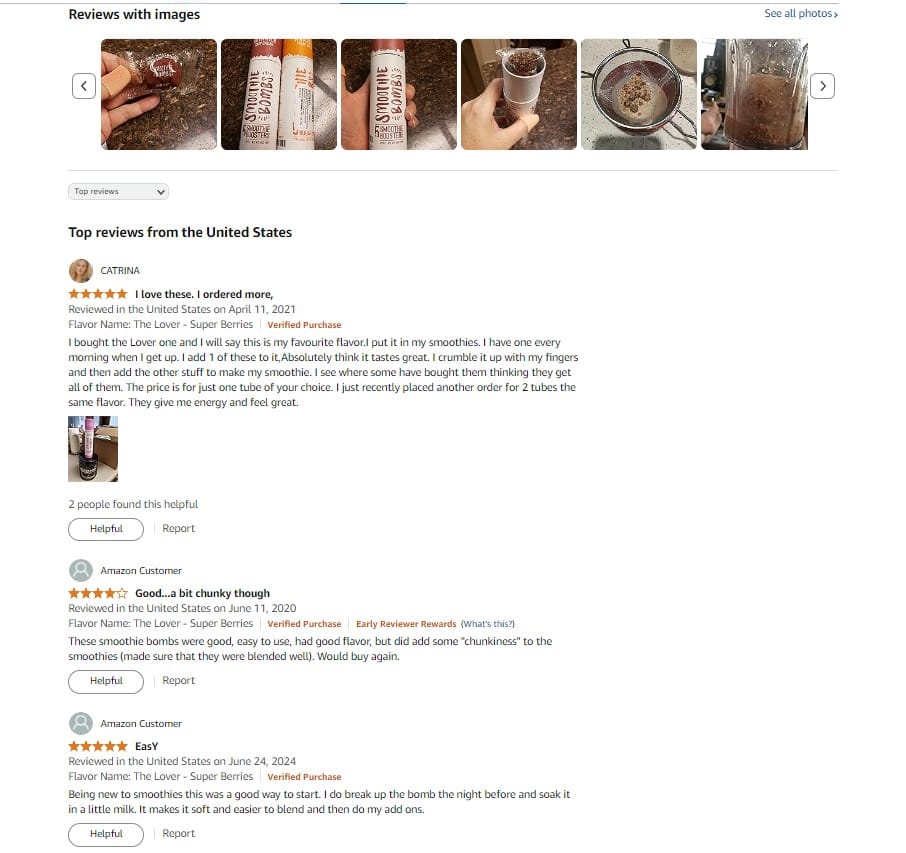Open the 'I love these. I ordered more' title
Image resolution: width=906 pixels, height=853 pixels.
[204, 294]
